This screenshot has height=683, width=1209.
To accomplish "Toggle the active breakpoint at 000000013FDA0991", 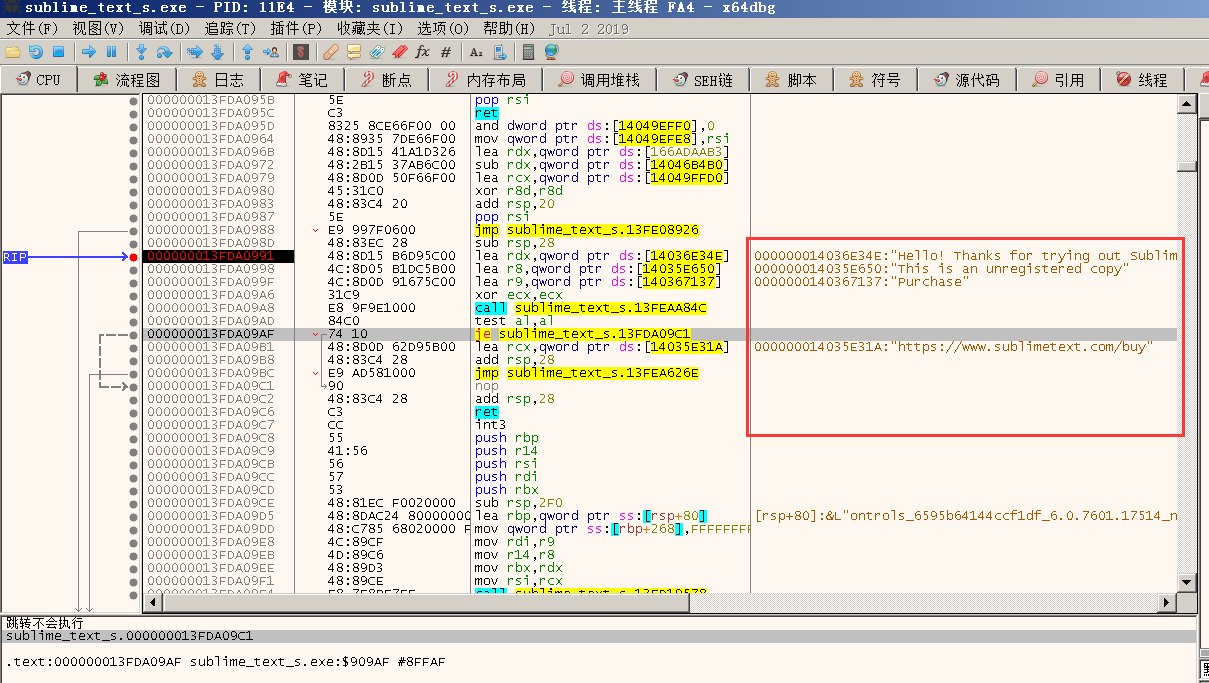I will point(134,257).
